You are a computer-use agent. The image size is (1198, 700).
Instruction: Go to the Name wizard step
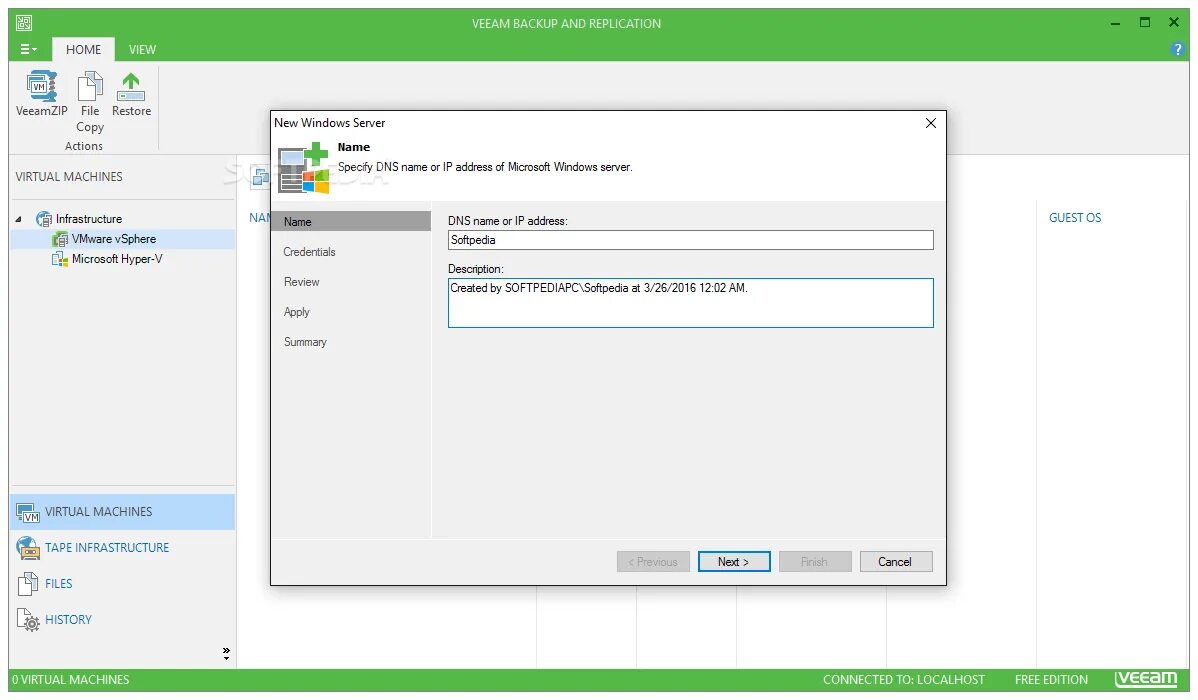point(351,222)
